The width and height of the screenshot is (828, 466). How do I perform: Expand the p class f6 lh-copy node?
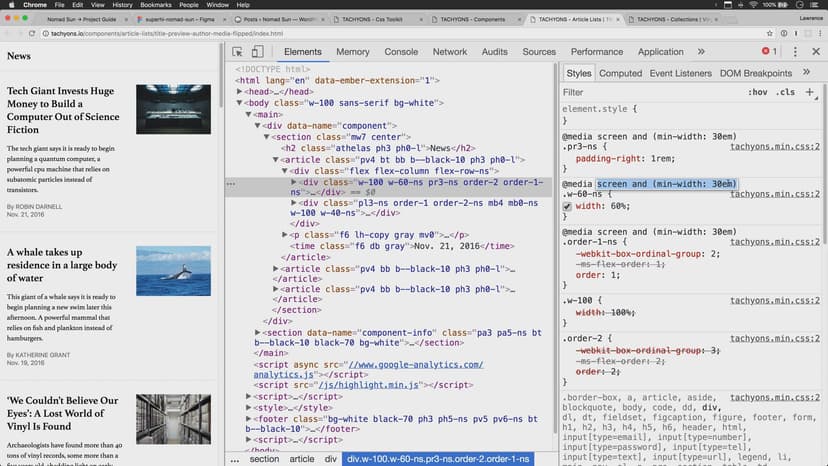pyautogui.click(x=285, y=234)
